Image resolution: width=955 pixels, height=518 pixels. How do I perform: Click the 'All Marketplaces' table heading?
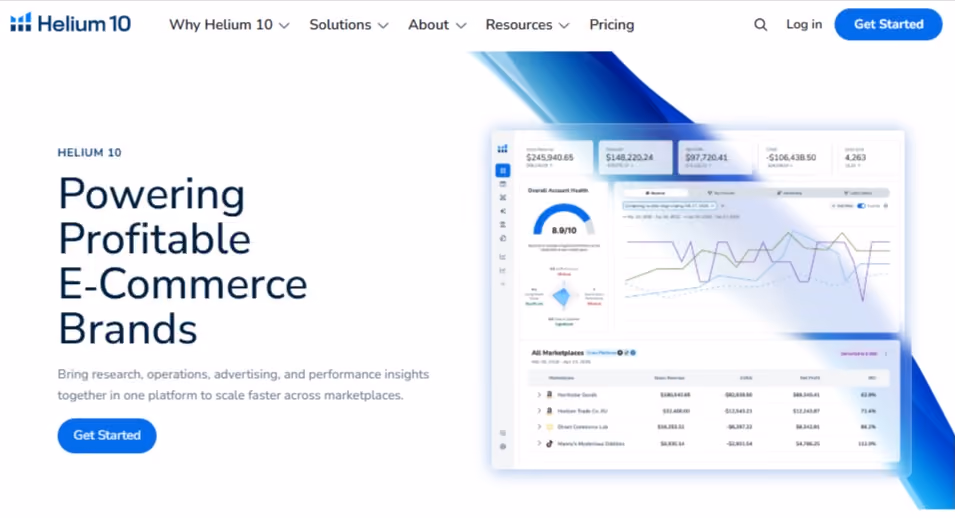tap(557, 353)
